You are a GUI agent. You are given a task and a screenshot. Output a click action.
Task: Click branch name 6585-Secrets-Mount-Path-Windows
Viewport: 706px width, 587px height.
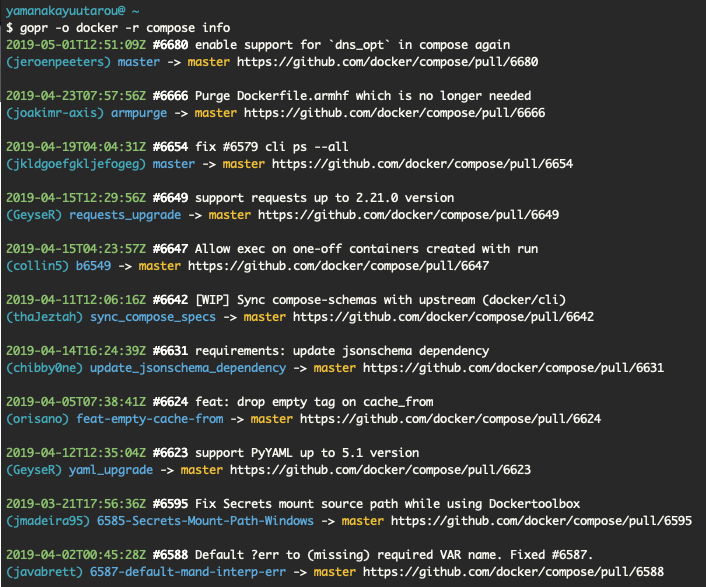tap(205, 521)
